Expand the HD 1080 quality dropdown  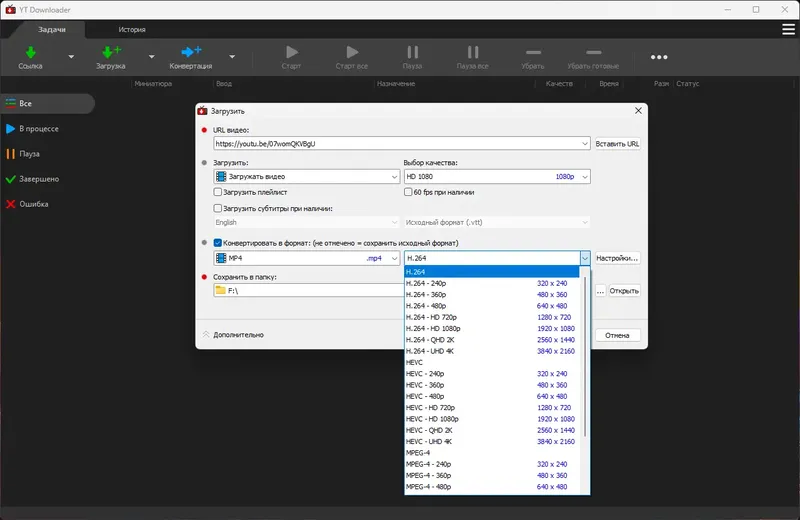coord(497,177)
